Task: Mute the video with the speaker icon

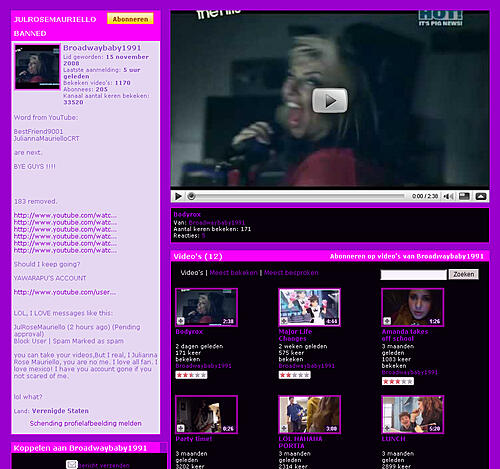Action: pyautogui.click(x=448, y=196)
